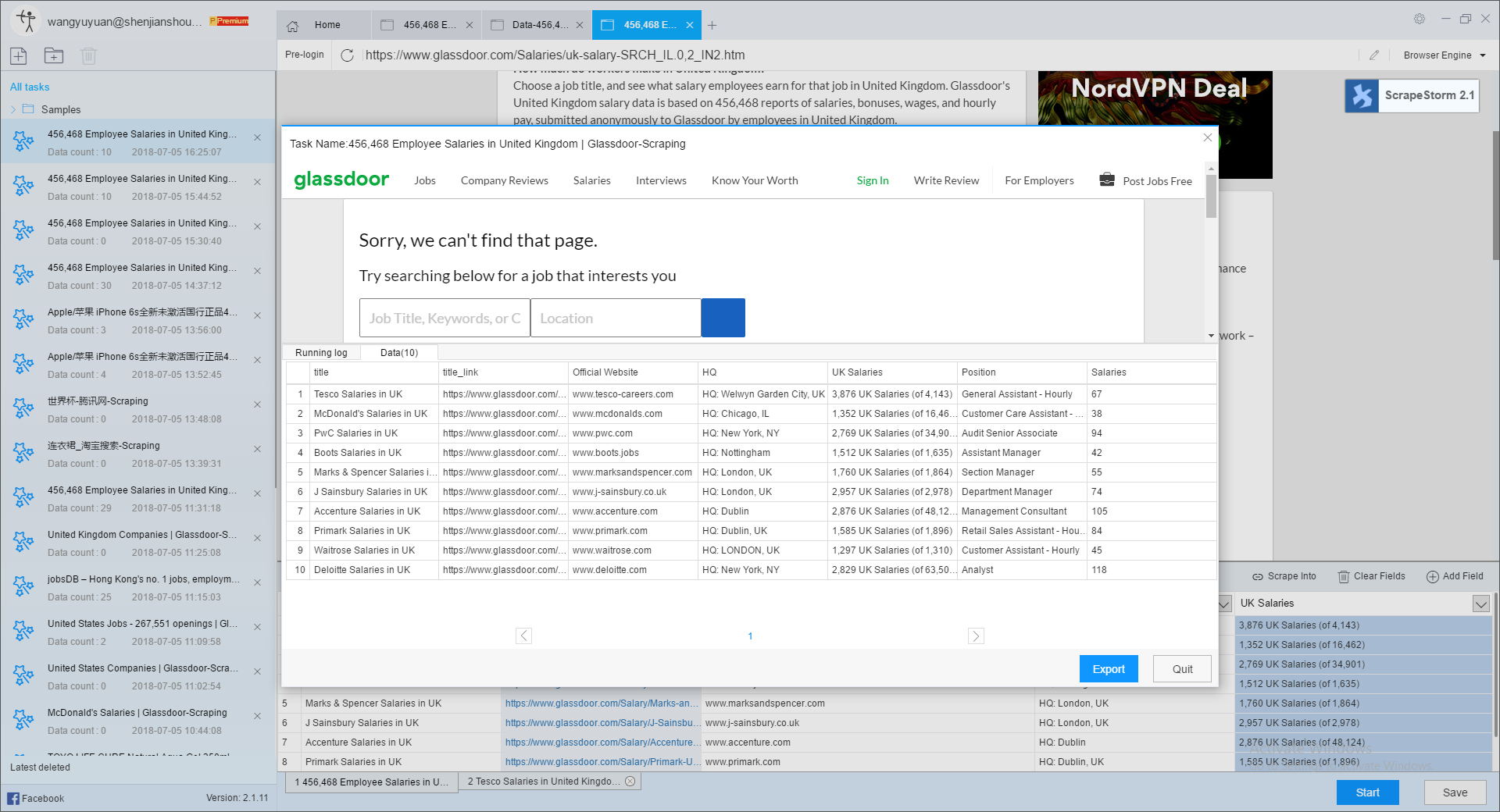Click the Location input field
This screenshot has height=812, width=1500.
coord(616,318)
